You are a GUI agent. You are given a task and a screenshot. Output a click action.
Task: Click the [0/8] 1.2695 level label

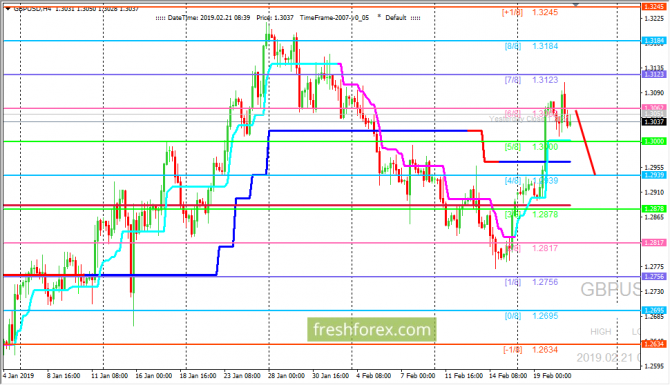pos(531,316)
